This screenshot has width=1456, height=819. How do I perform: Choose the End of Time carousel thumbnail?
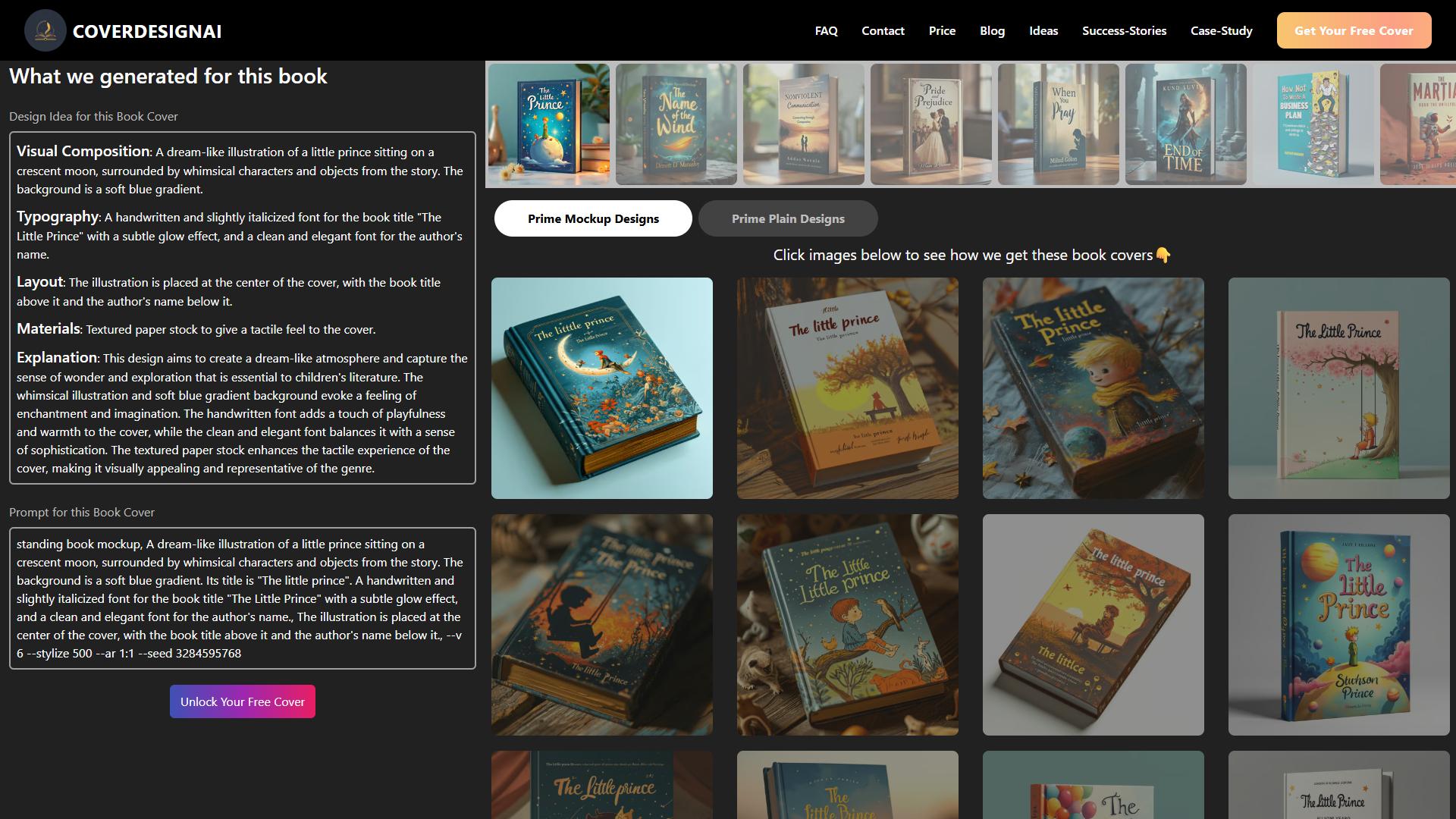point(1186,124)
